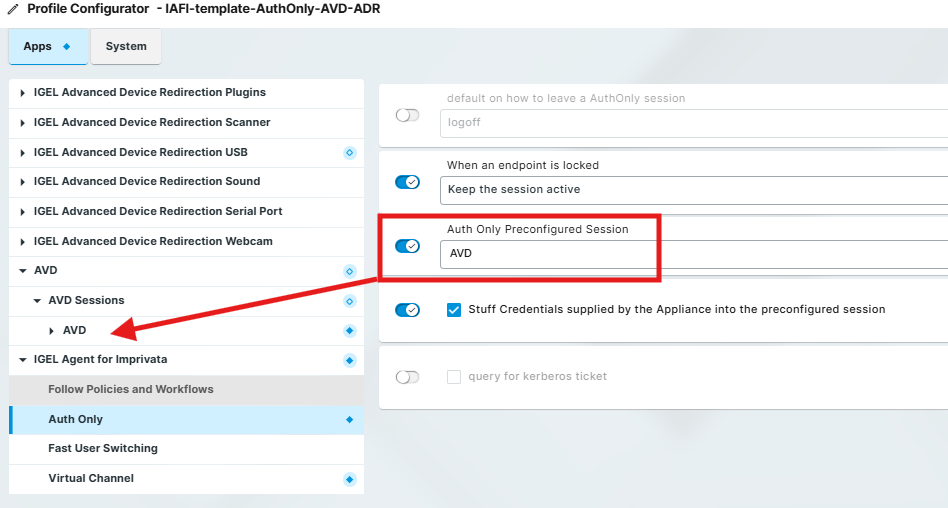Click the diamond indicator on Auth Only row
The width and height of the screenshot is (948, 508).
coord(349,419)
